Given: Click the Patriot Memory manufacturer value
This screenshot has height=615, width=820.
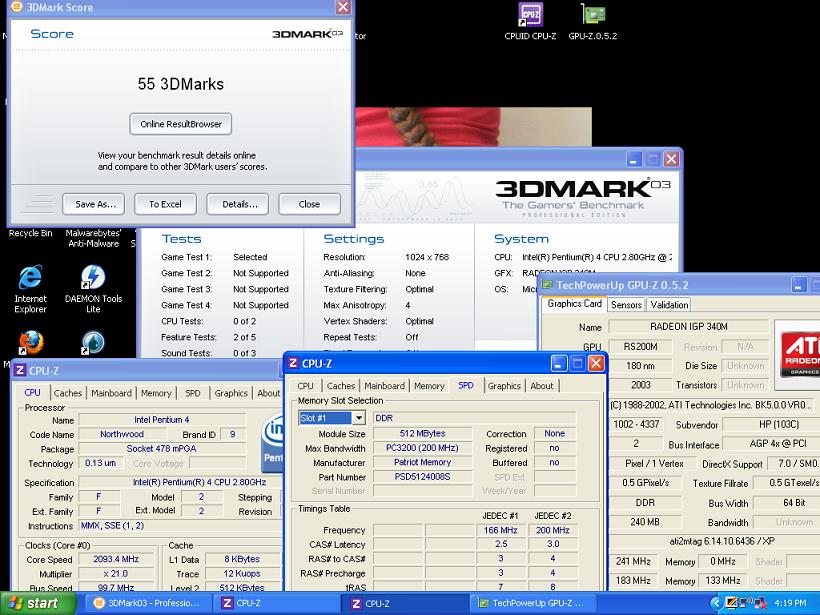Looking at the screenshot, I should 422,462.
